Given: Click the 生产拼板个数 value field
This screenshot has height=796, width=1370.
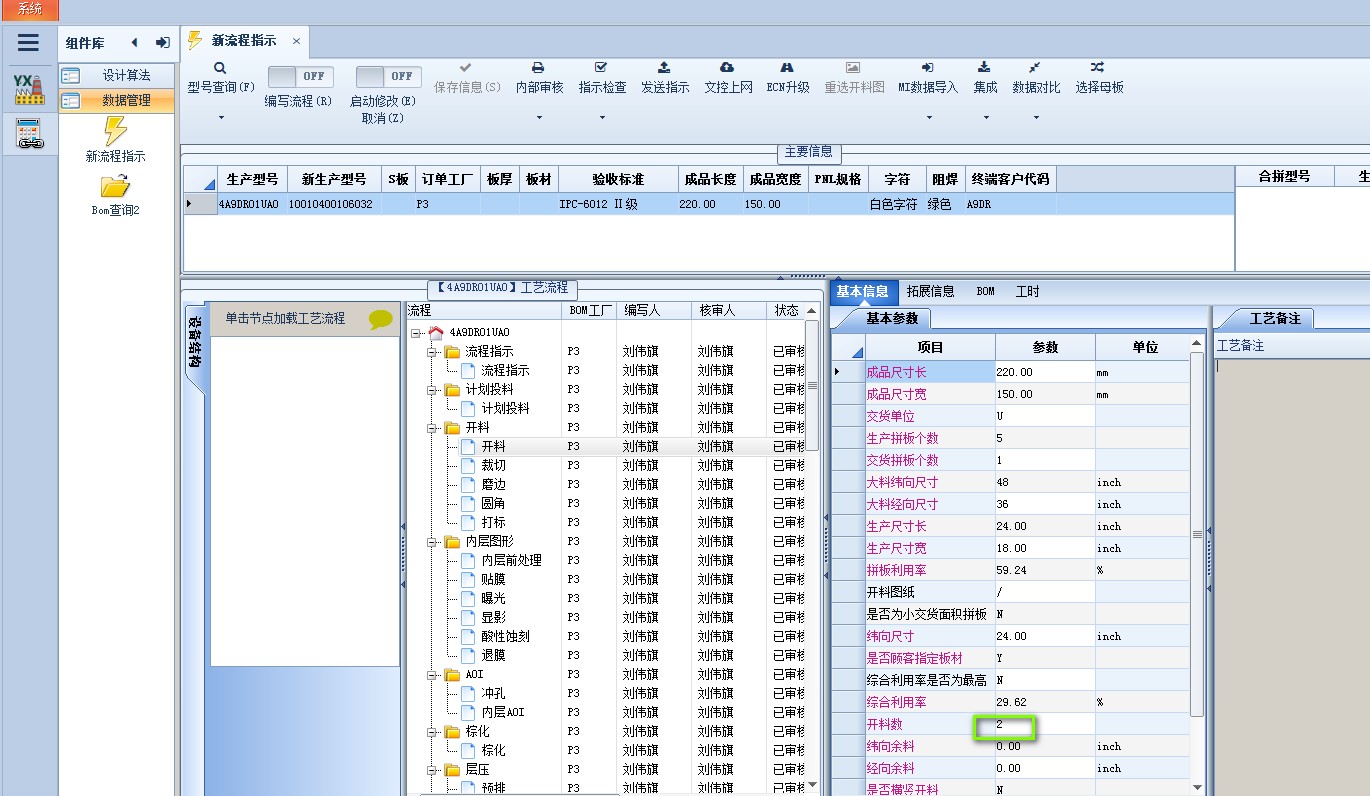Looking at the screenshot, I should [1045, 437].
